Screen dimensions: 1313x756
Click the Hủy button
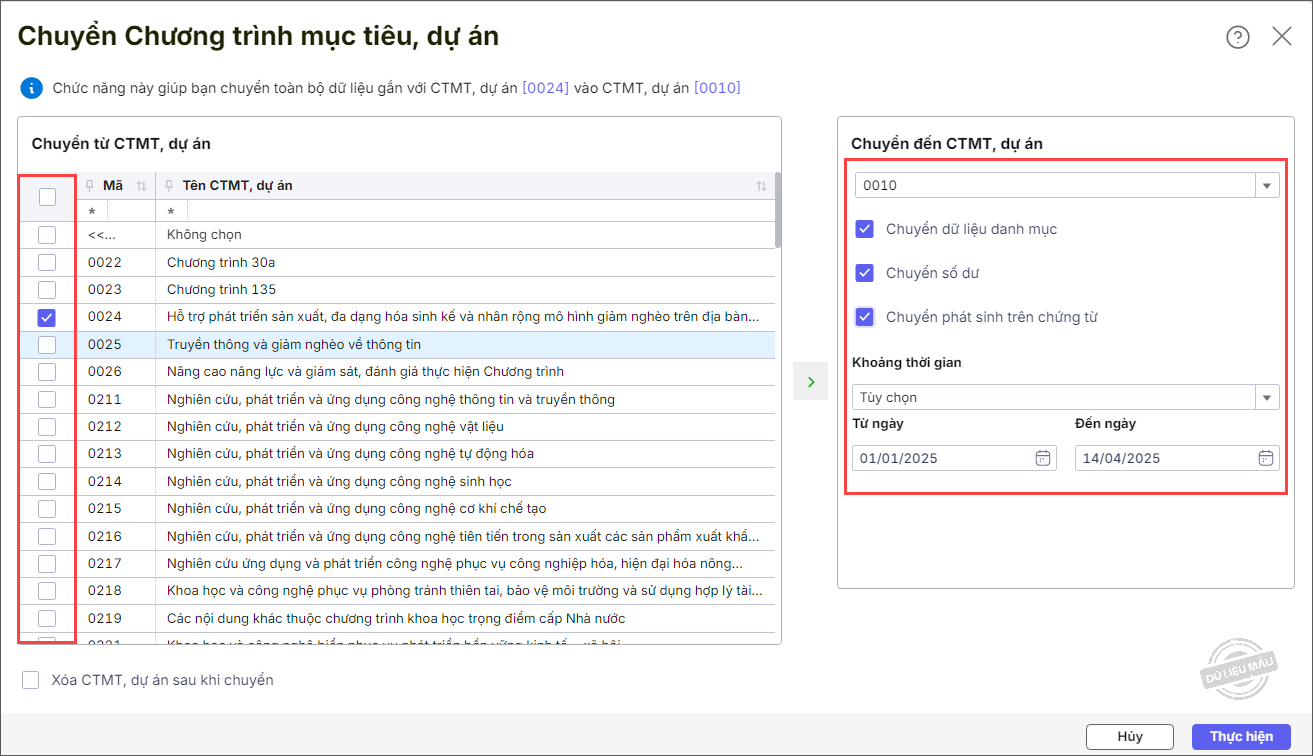[x=1129, y=736]
